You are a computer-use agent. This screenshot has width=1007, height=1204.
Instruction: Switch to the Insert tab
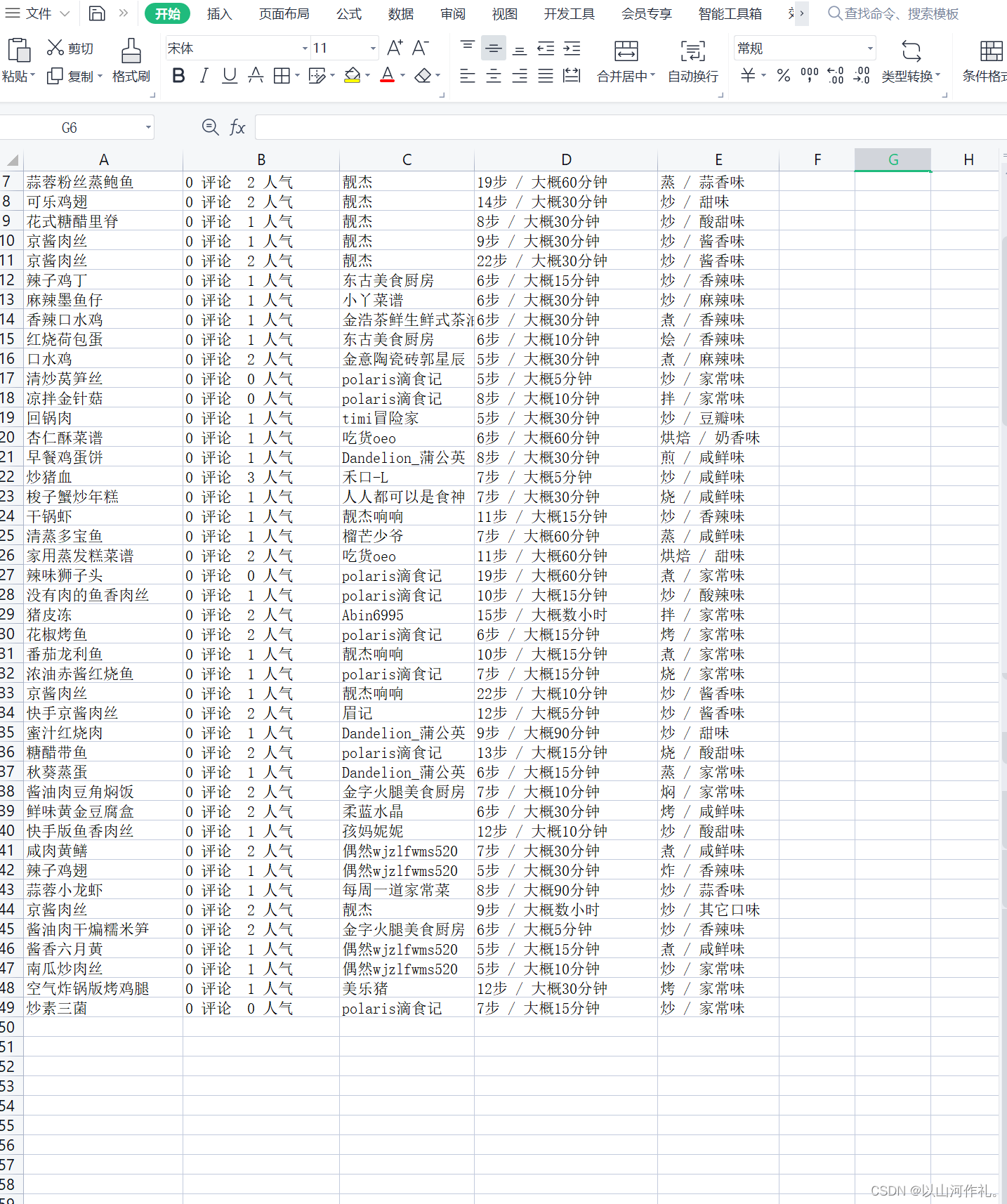(x=219, y=13)
